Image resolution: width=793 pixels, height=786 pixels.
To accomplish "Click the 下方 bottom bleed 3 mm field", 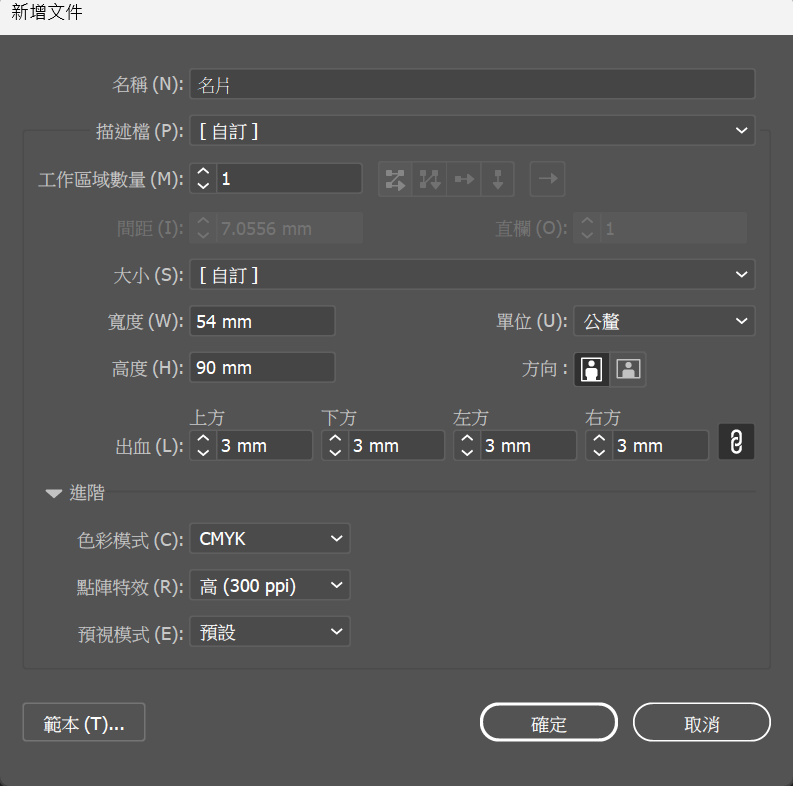I will 396,446.
